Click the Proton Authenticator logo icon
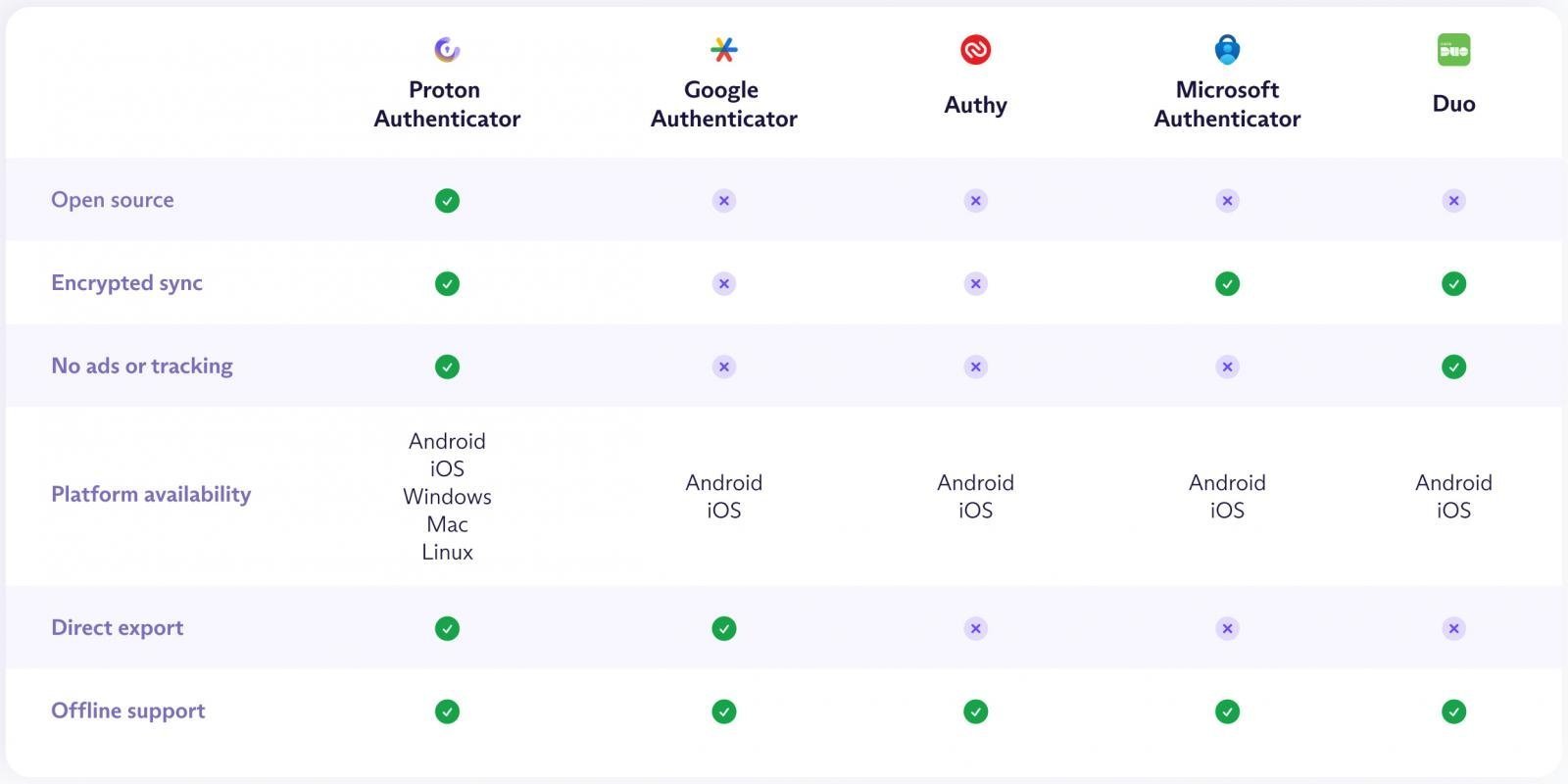This screenshot has height=784, width=1568. click(447, 49)
